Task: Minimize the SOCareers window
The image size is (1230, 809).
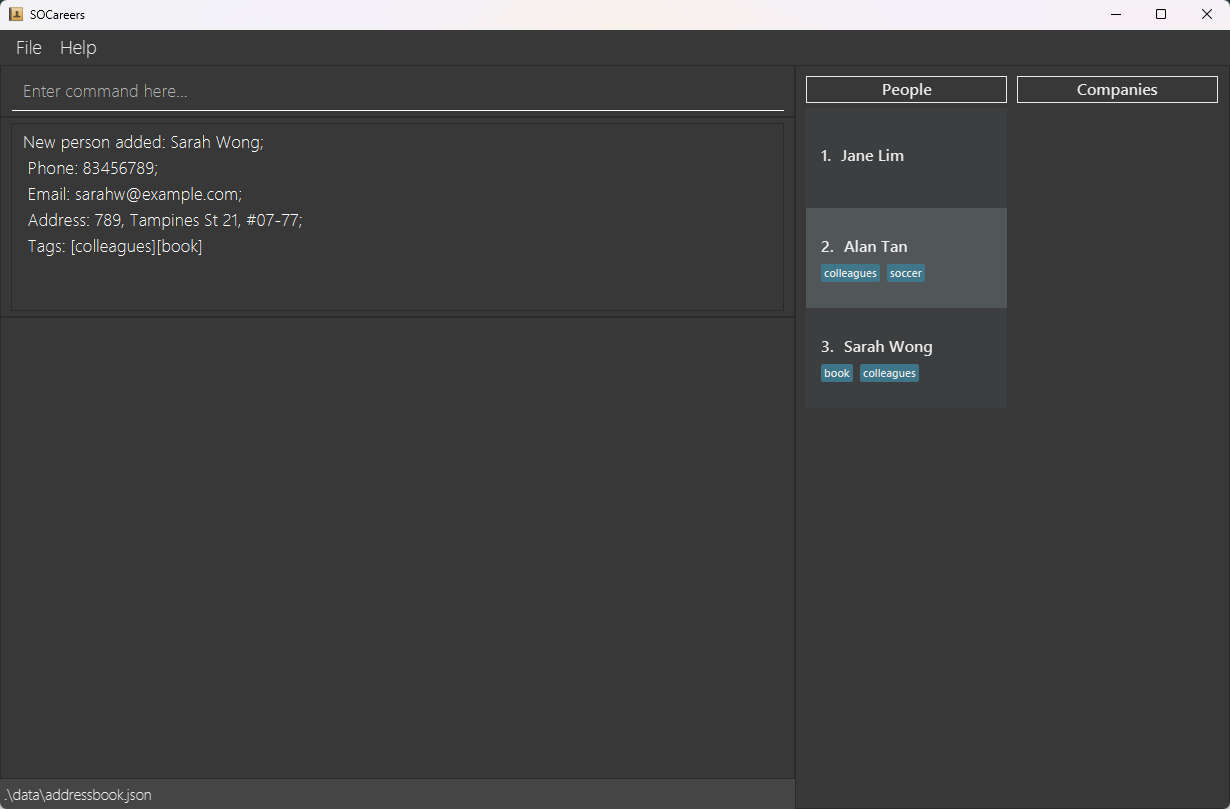Action: coord(1115,14)
